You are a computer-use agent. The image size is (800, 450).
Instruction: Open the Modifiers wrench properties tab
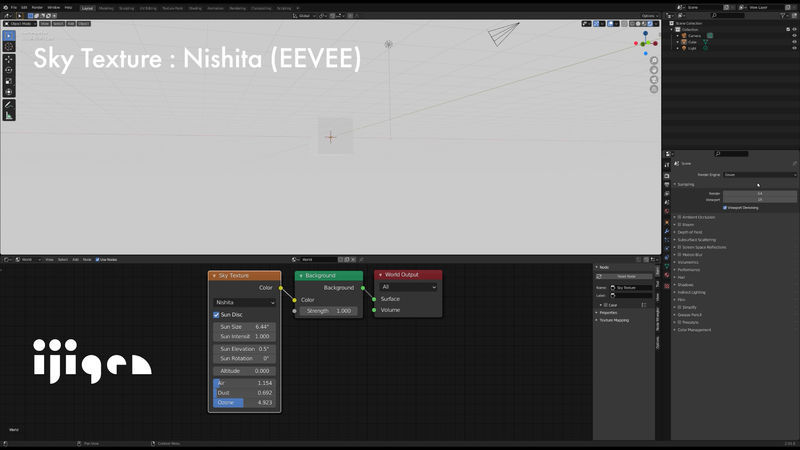click(x=667, y=232)
